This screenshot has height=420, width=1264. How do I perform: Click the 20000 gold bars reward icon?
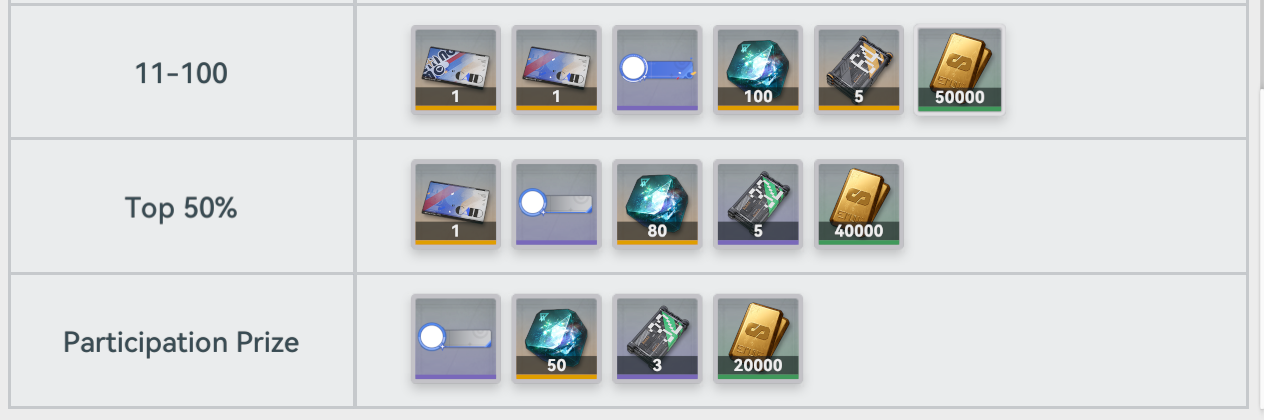758,338
